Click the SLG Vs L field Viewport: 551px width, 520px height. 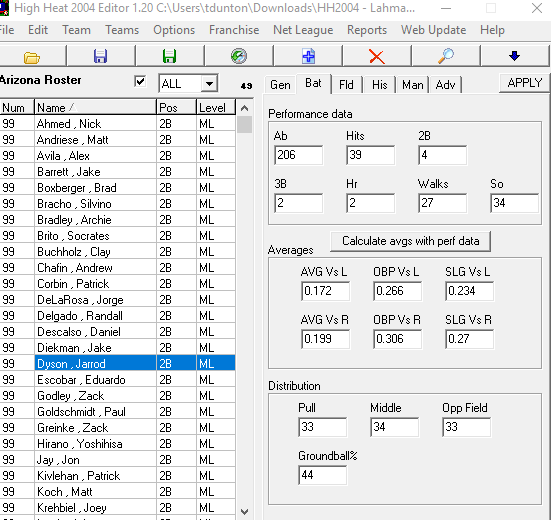tap(469, 291)
